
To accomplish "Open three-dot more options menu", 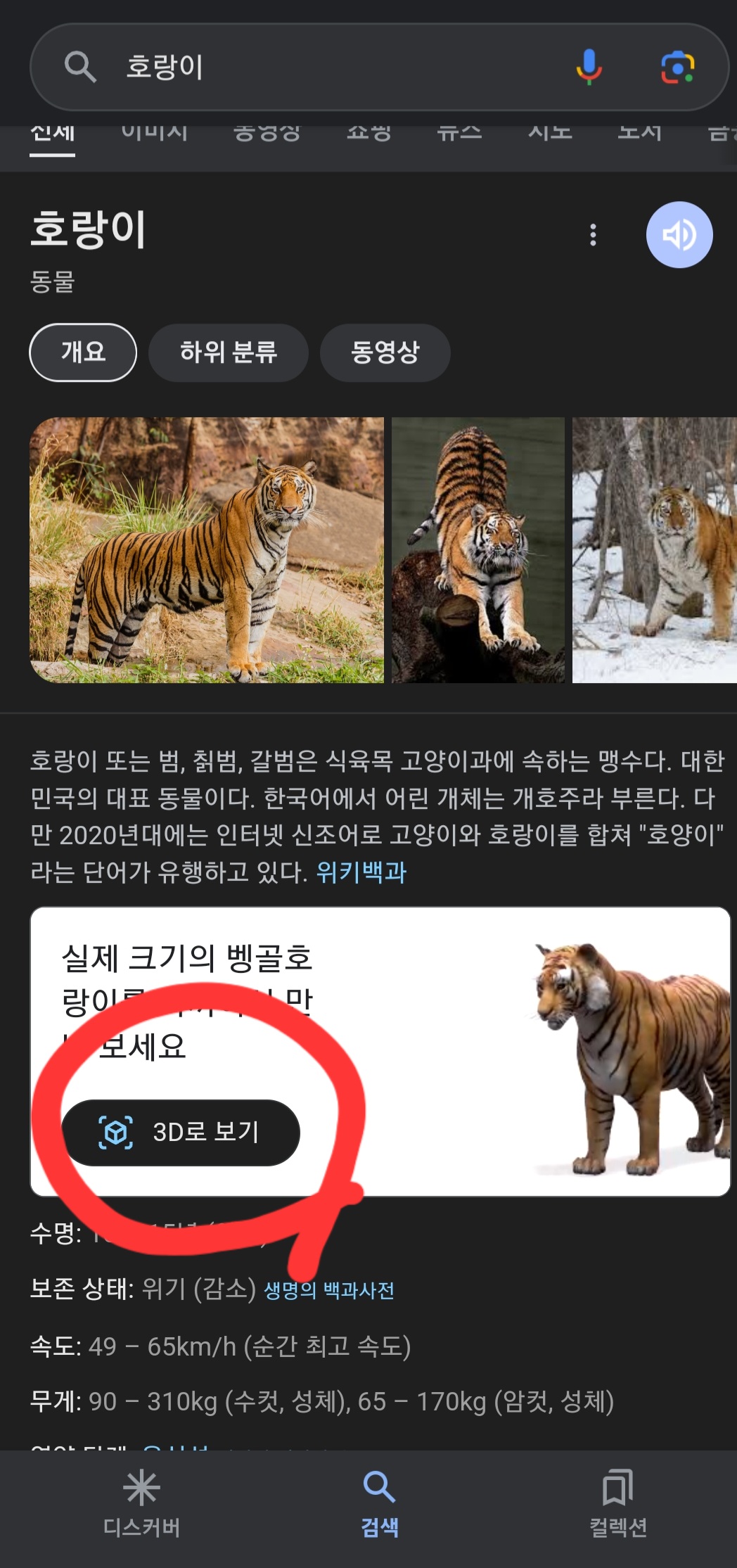I will (x=593, y=235).
